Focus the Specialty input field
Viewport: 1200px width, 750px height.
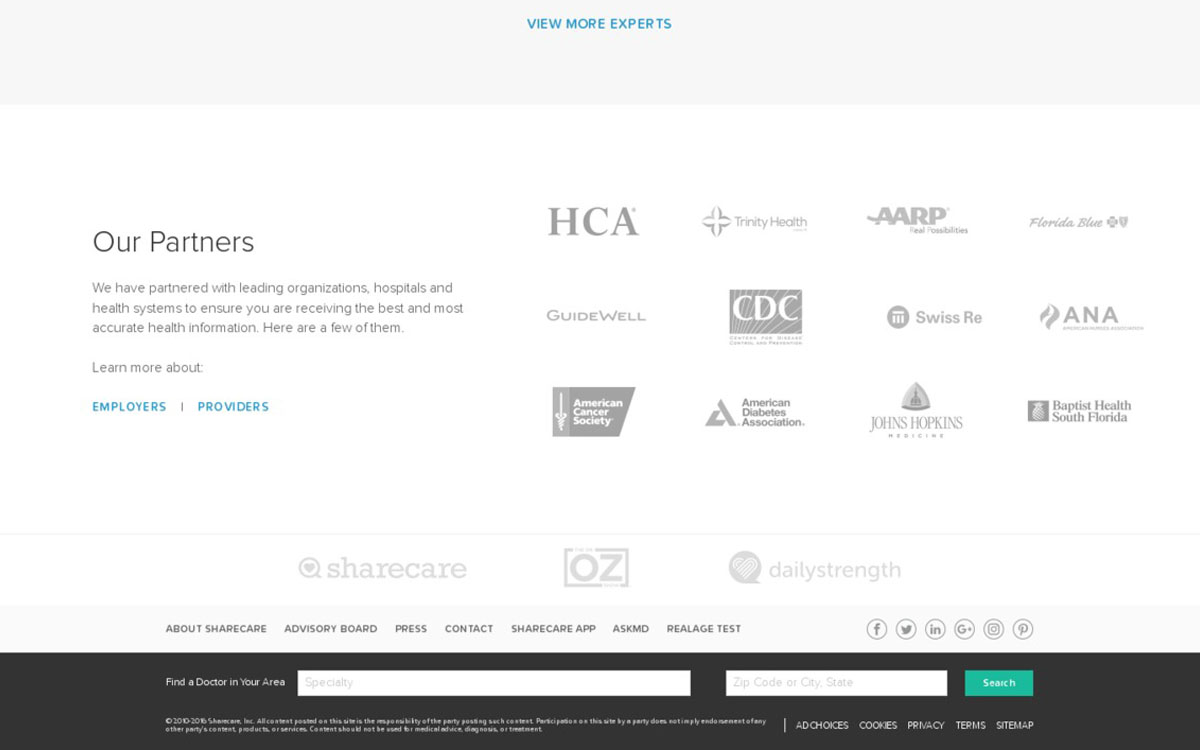tap(494, 683)
